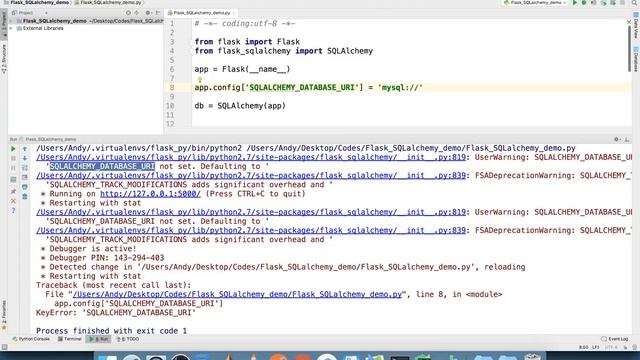This screenshot has height=360, width=640.
Task: Hide the Project panel
Action: coord(158,13)
